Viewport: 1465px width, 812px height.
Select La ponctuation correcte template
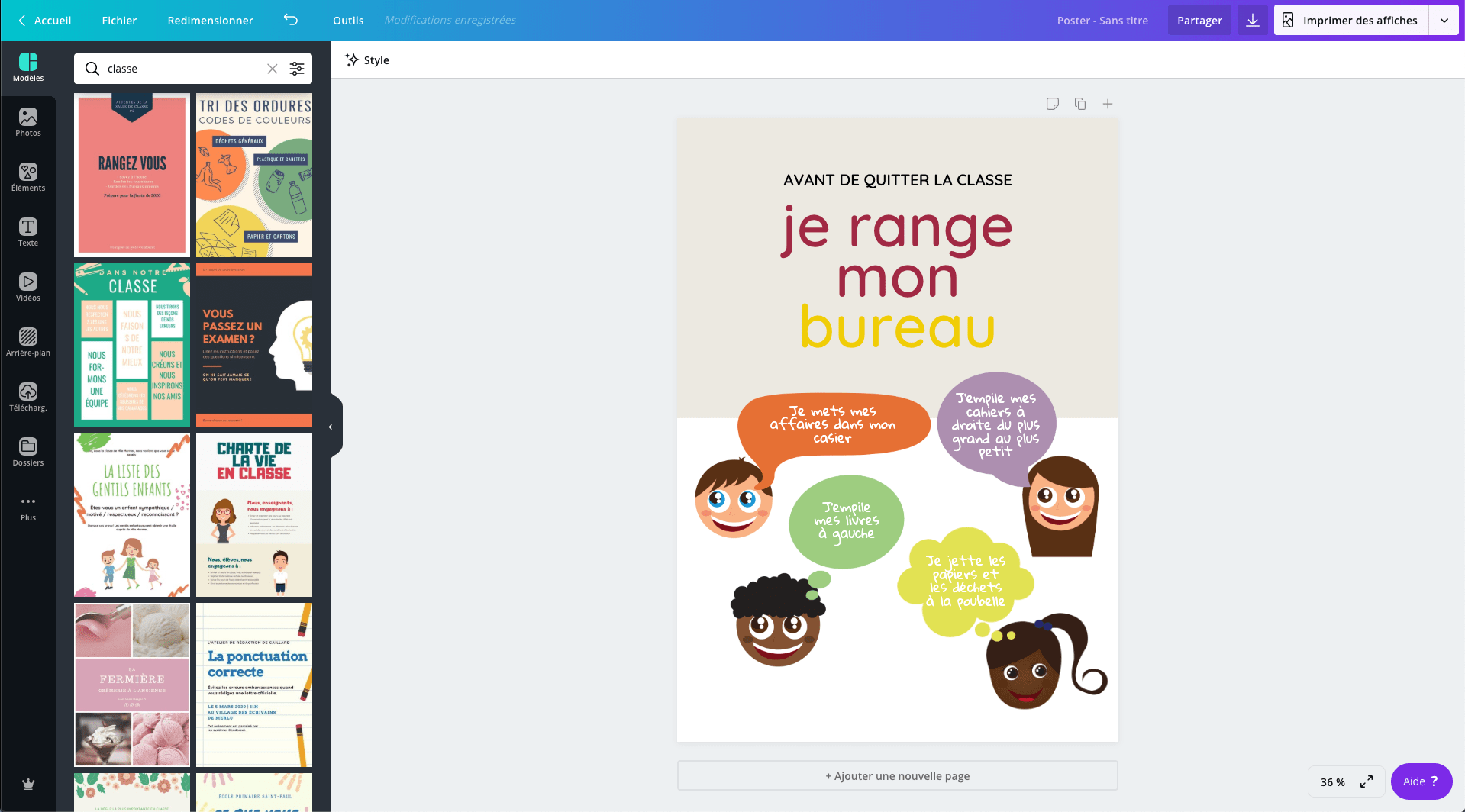coord(254,685)
